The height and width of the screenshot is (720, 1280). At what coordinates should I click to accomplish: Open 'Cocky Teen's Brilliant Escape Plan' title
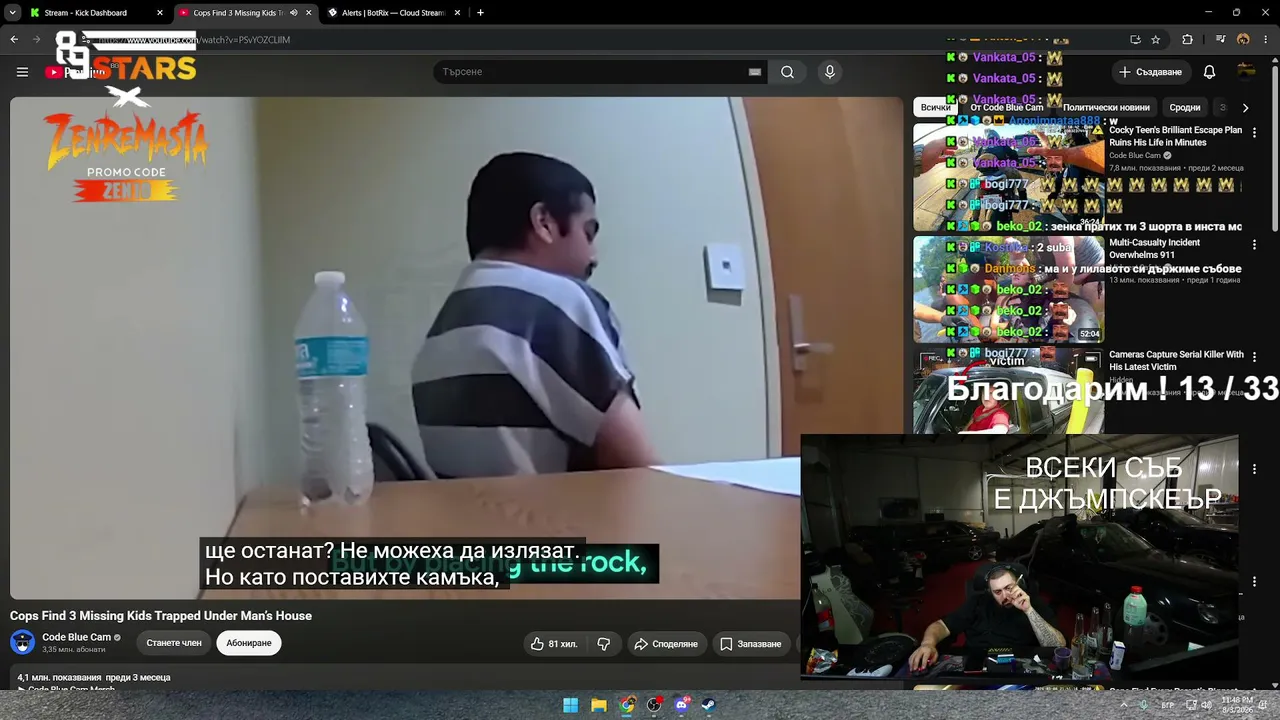(1175, 136)
